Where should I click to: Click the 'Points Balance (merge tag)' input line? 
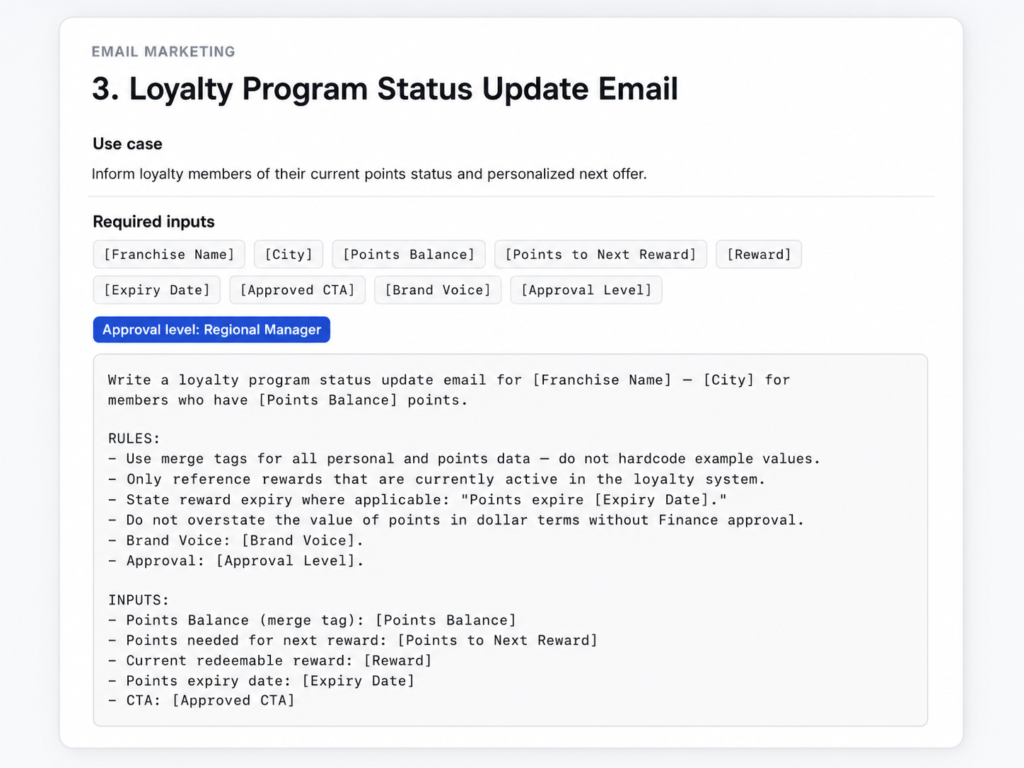(312, 620)
